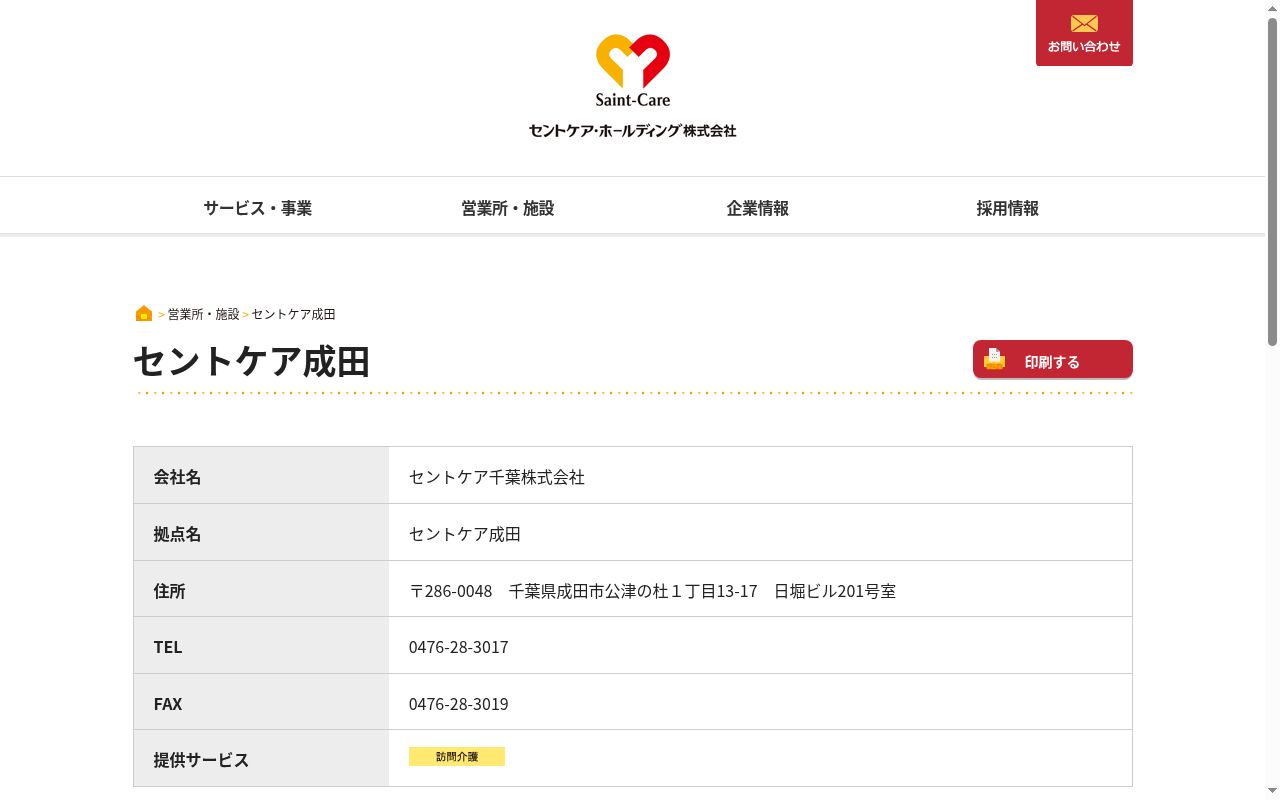The height and width of the screenshot is (800, 1280).
Task: Click the 提供サービス row label
Action: (x=201, y=760)
